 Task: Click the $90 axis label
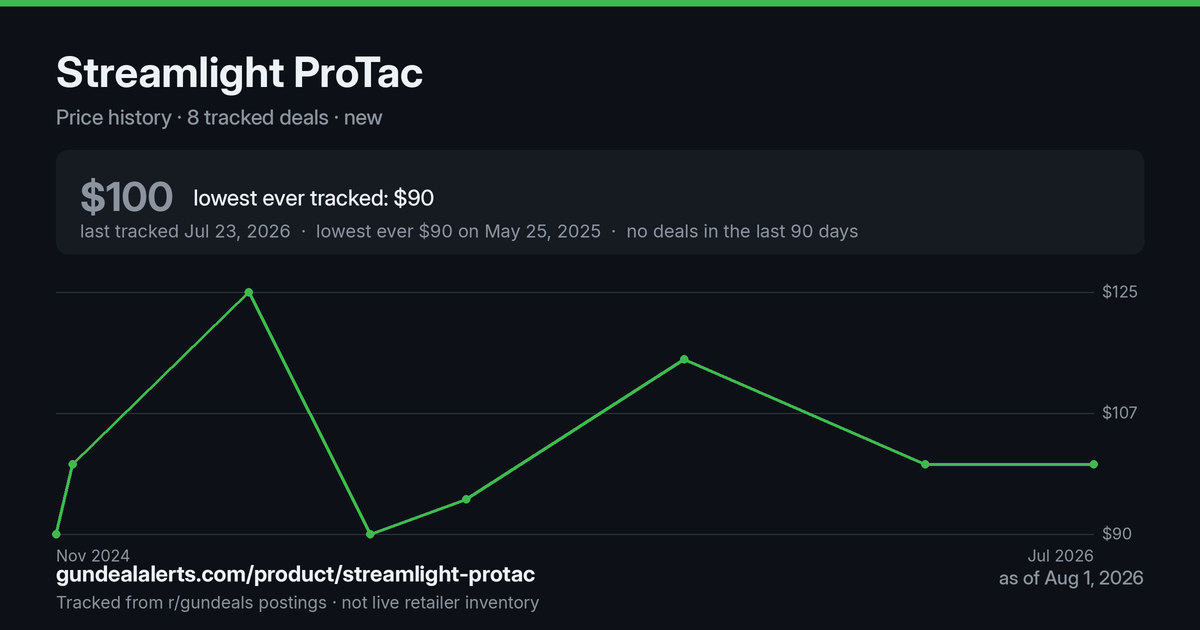[x=1116, y=534]
